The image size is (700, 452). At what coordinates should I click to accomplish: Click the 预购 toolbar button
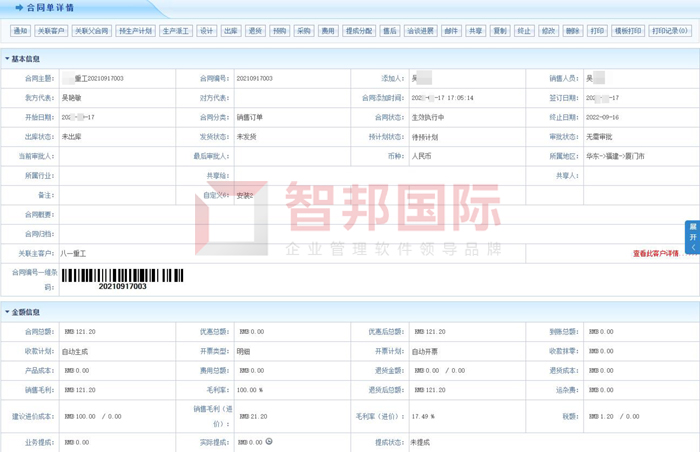pos(279,31)
